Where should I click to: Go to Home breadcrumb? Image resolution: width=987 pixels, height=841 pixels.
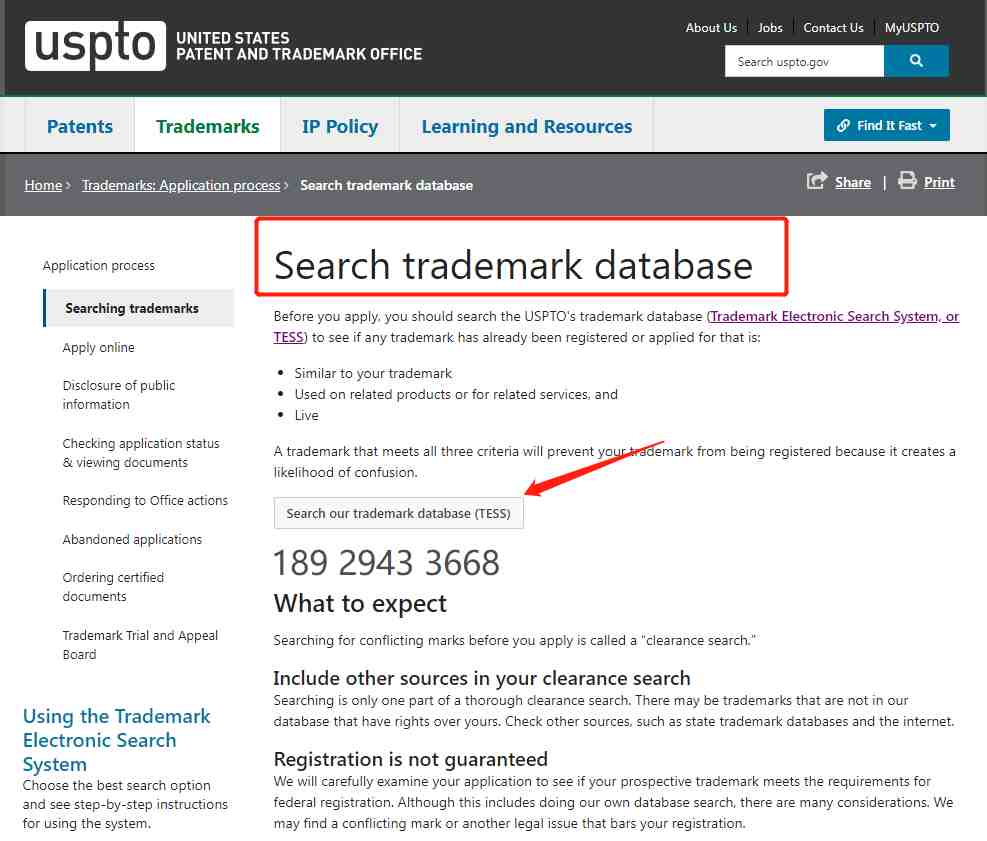[43, 185]
